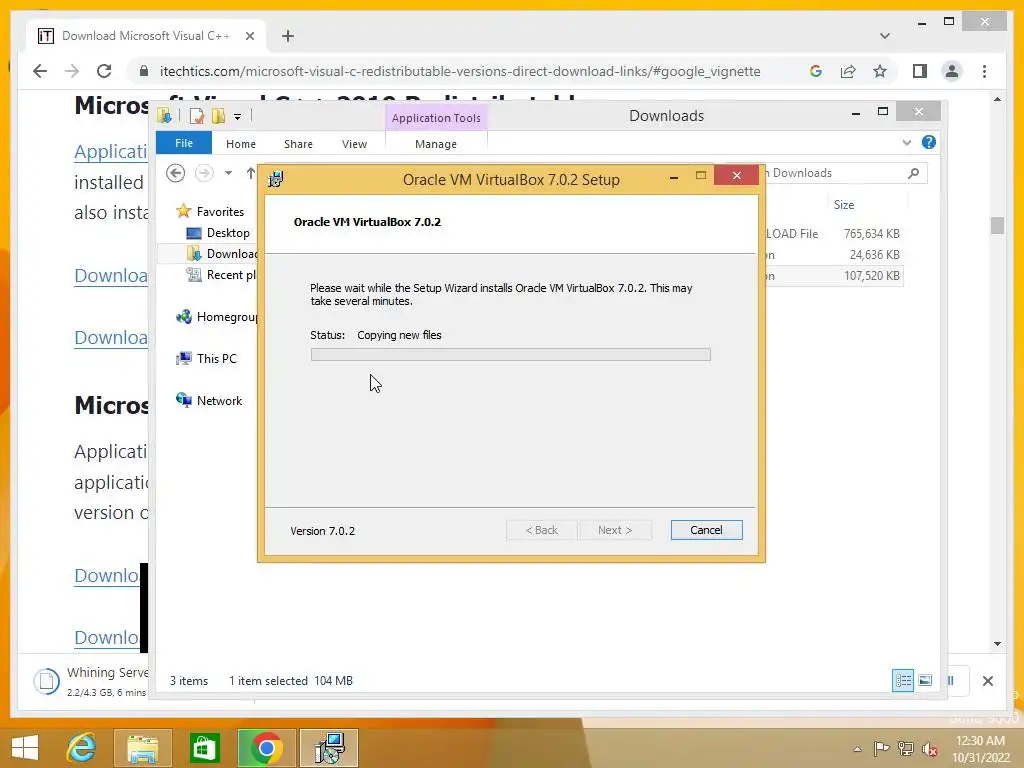Open the Share ribbon tab in explorer
Image resolution: width=1024 pixels, height=768 pixels.
click(298, 144)
